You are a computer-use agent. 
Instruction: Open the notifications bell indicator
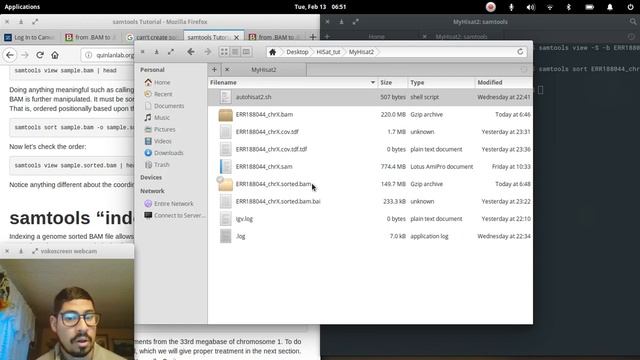click(610, 7)
